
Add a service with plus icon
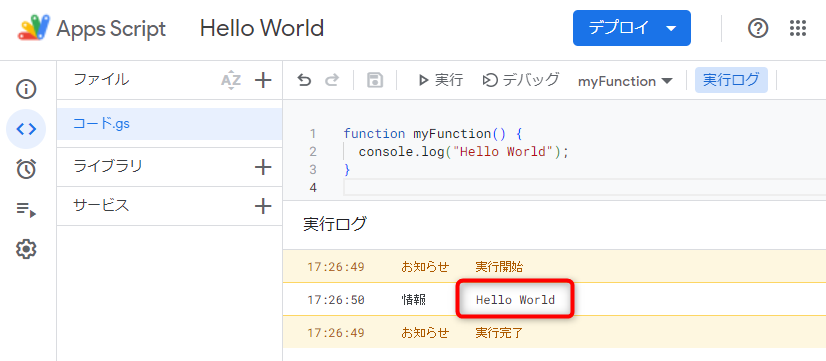click(x=263, y=206)
